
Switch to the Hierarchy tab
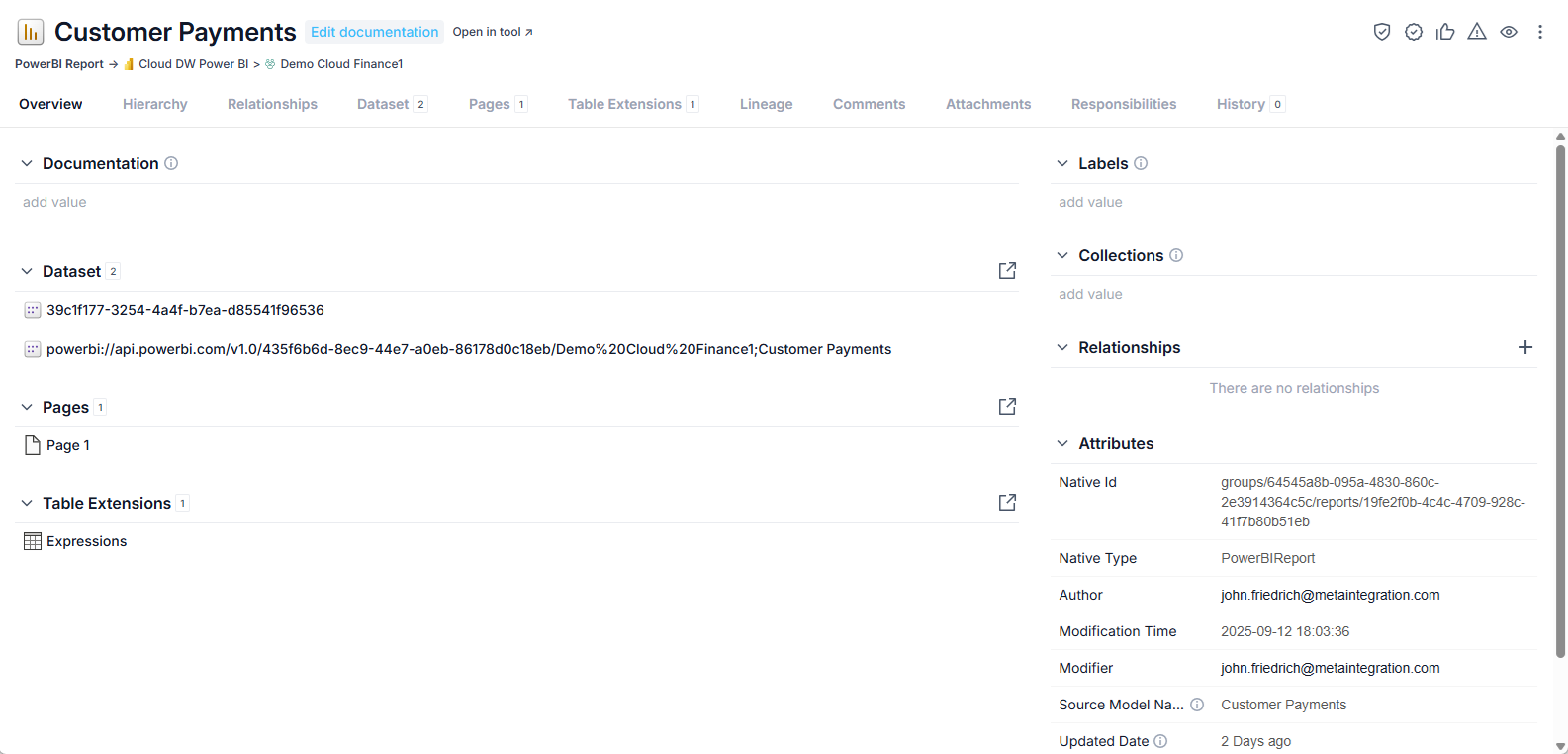click(x=155, y=104)
